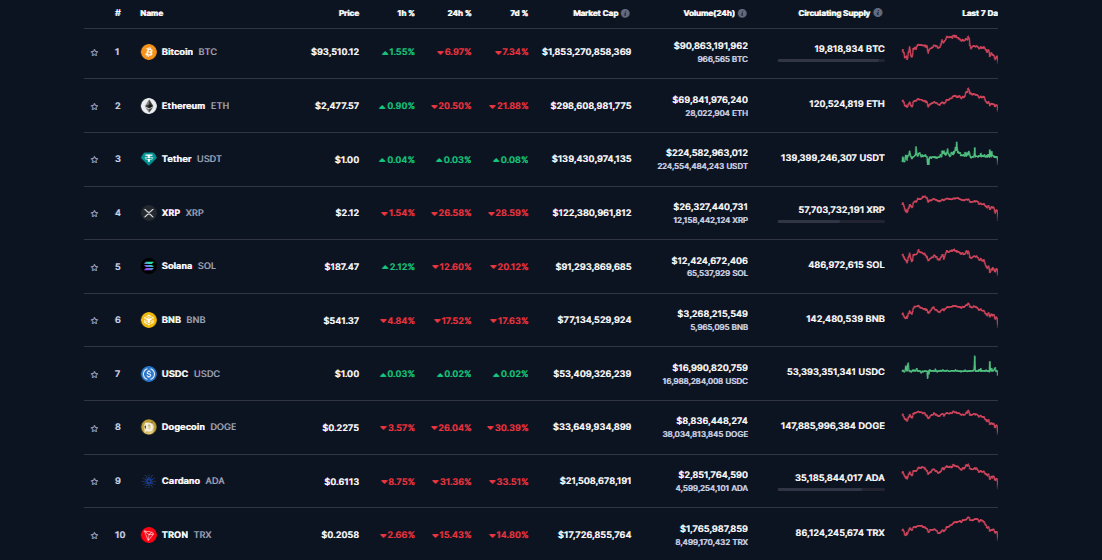Click the Bitcoin coin logo icon

pos(149,52)
